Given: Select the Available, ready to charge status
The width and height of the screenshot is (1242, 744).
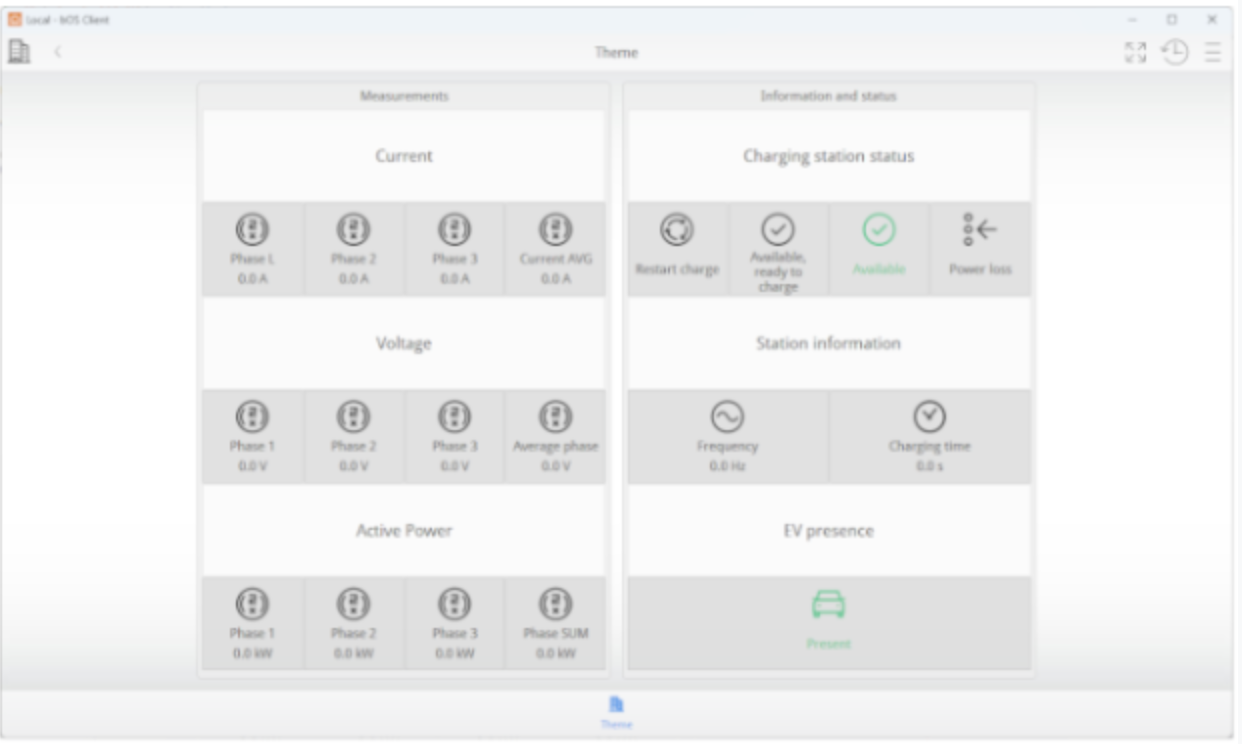Looking at the screenshot, I should (x=778, y=231).
